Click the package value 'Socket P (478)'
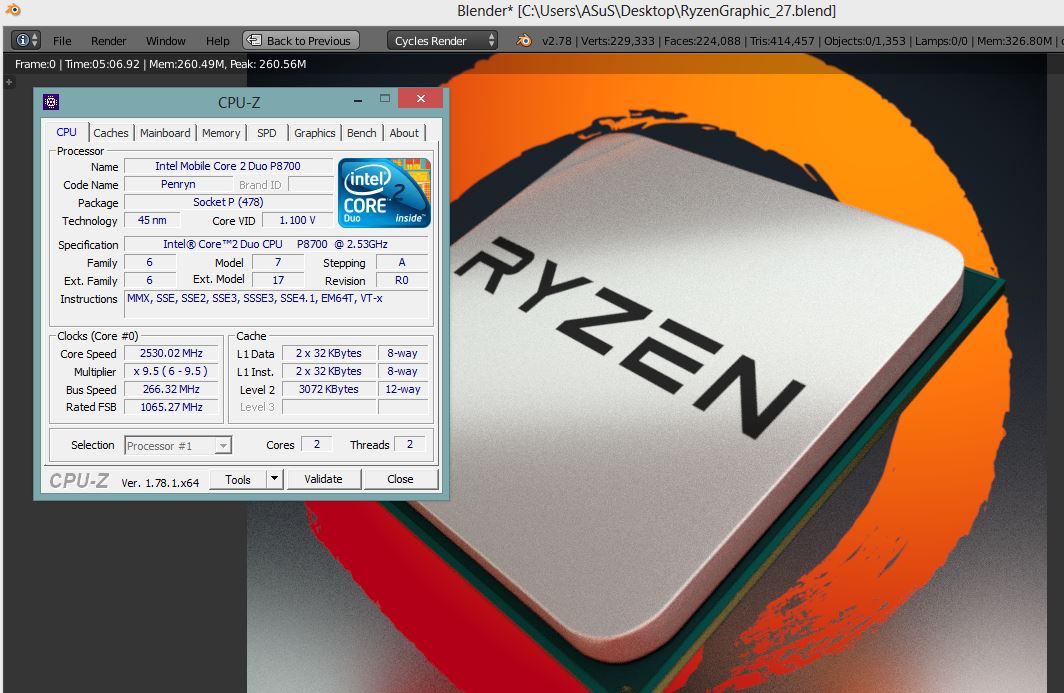The height and width of the screenshot is (693, 1064). click(x=228, y=202)
